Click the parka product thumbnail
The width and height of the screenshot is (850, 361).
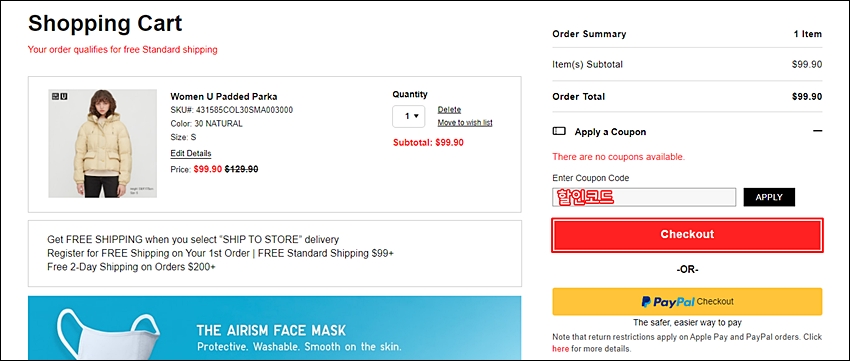coord(102,143)
